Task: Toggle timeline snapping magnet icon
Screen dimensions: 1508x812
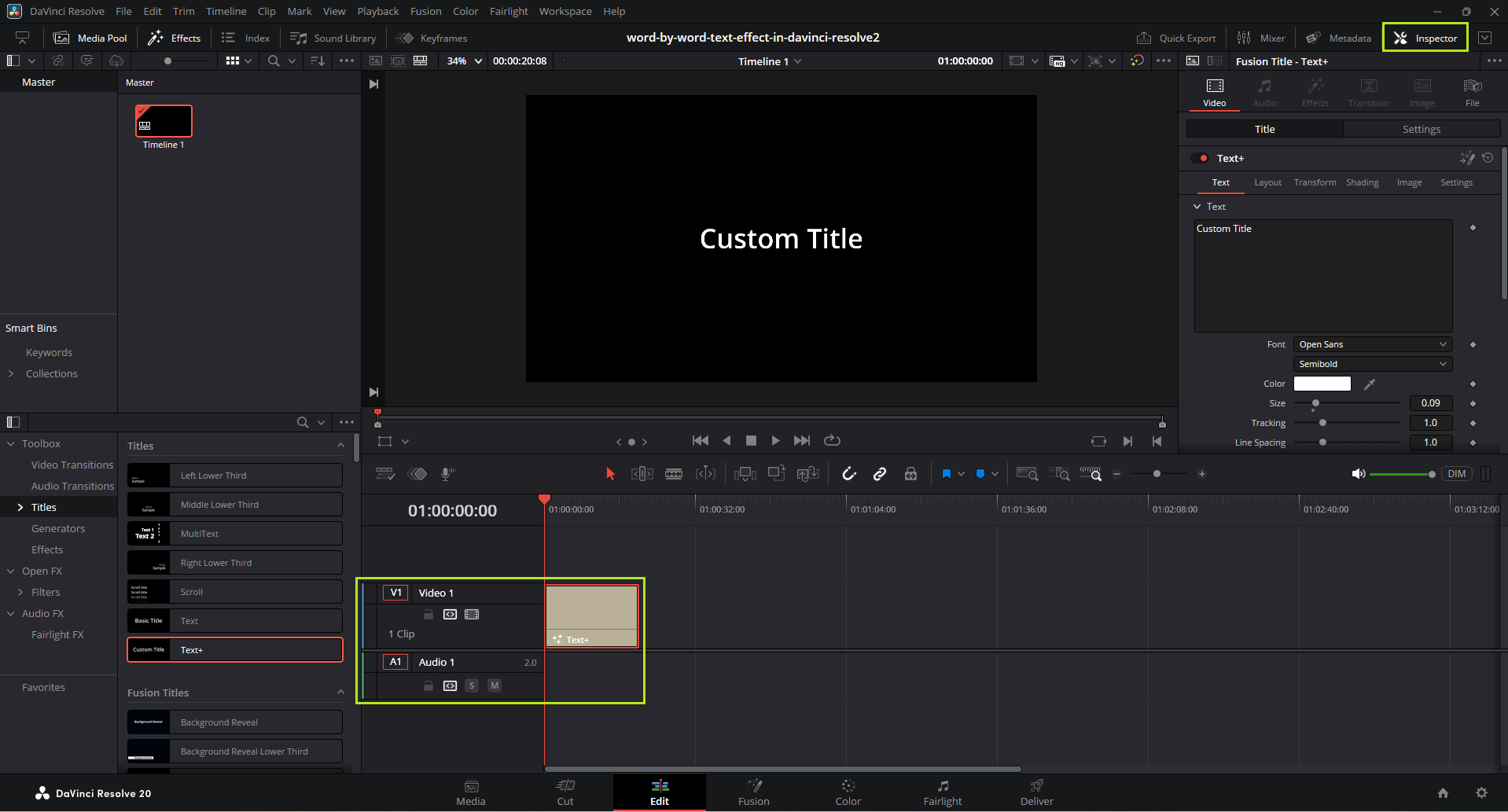Action: pyautogui.click(x=849, y=474)
